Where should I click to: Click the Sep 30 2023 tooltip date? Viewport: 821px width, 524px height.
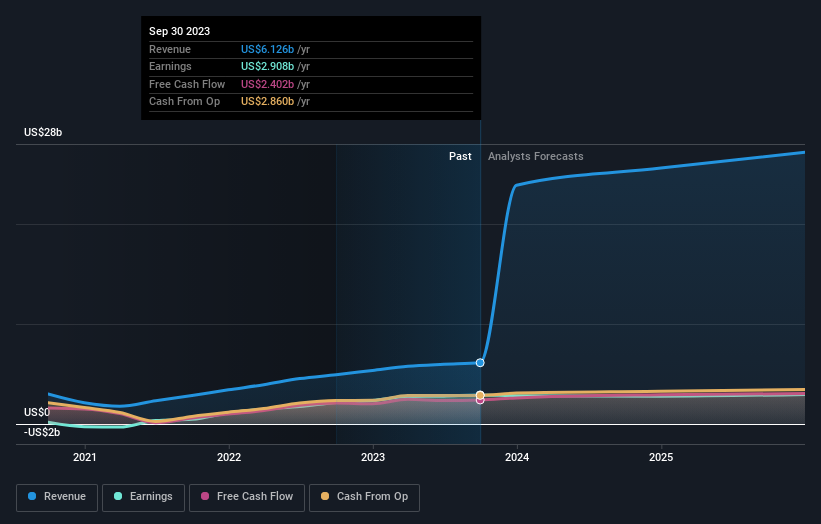pos(180,31)
